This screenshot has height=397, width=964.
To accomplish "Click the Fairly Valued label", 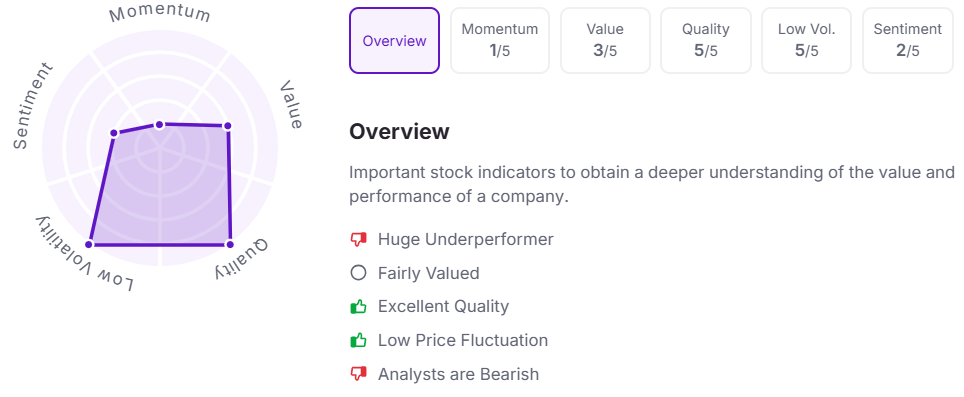I will (x=429, y=273).
